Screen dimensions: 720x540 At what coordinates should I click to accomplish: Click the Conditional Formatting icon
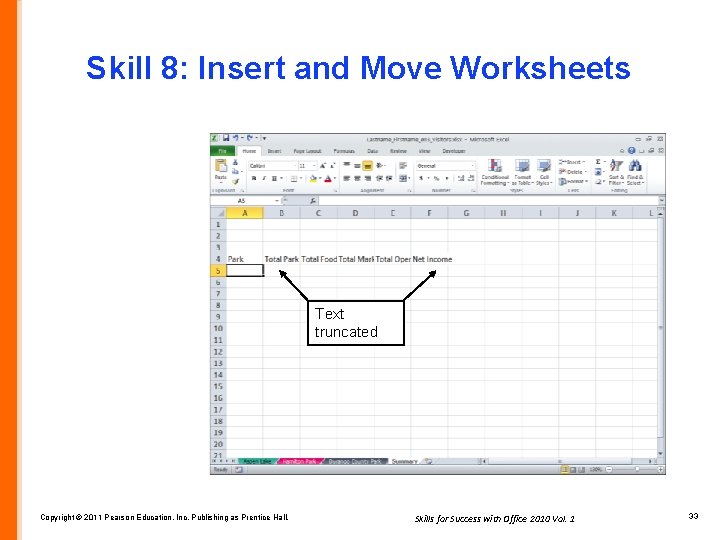click(495, 166)
